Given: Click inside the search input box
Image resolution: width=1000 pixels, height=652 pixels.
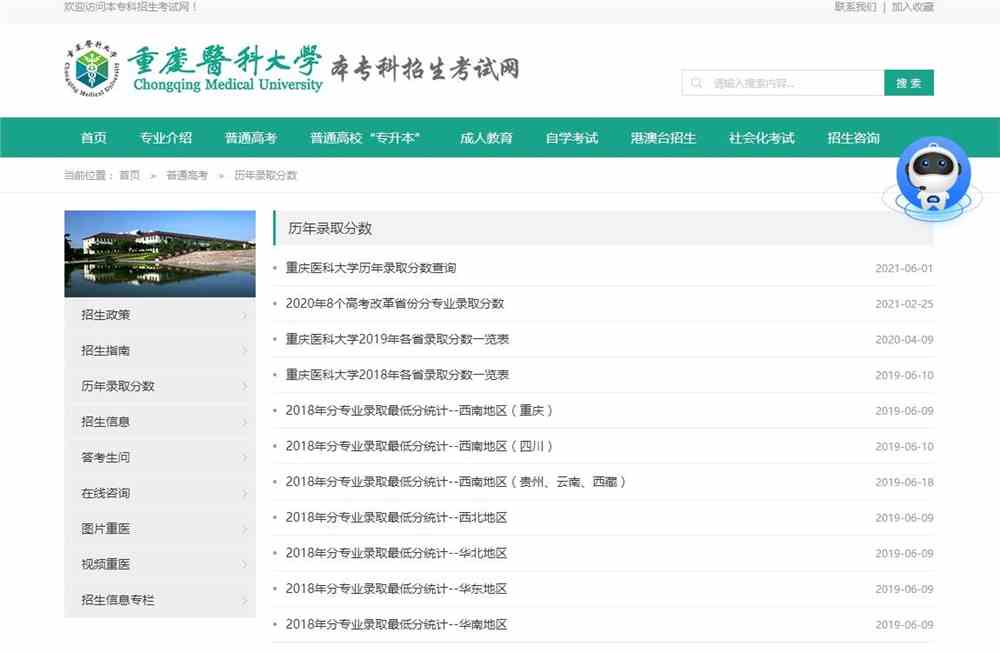Looking at the screenshot, I should (790, 82).
